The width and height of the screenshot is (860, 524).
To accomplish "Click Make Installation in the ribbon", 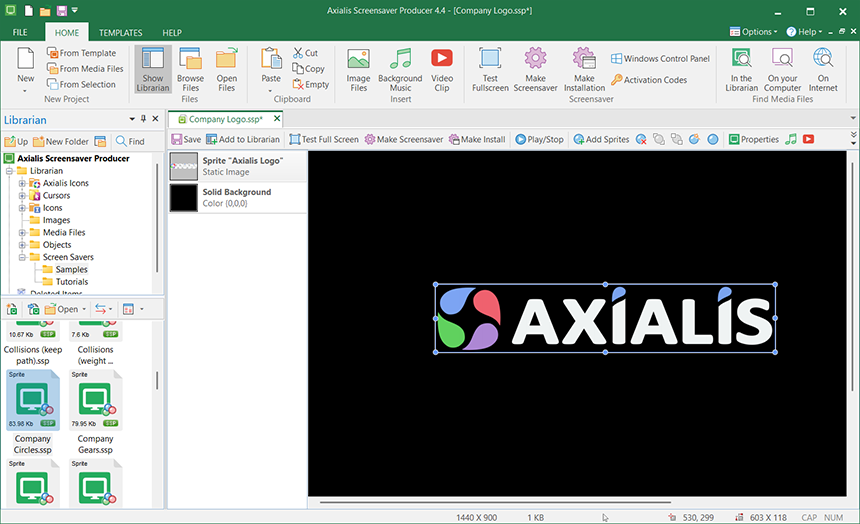I will (x=583, y=67).
